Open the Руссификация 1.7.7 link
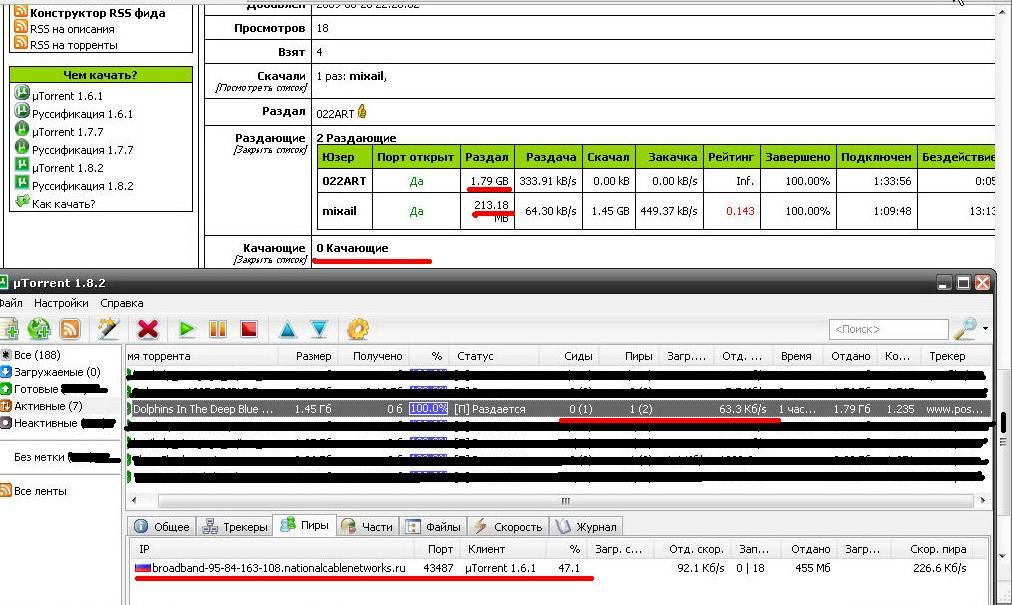 point(83,150)
